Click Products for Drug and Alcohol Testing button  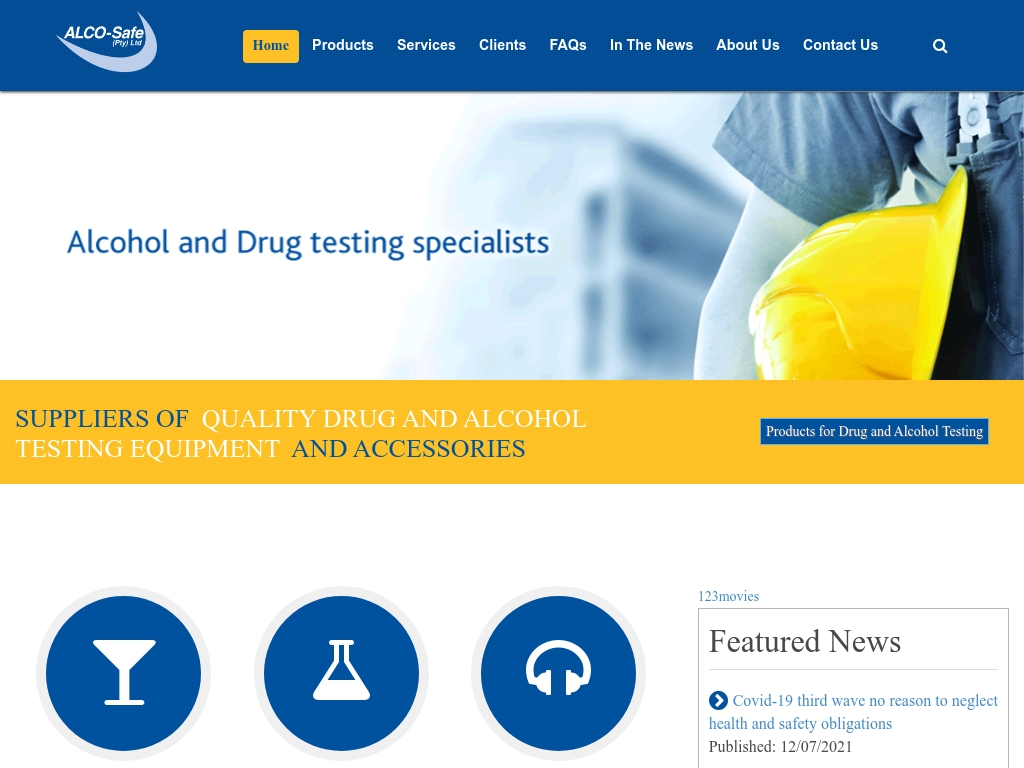874,431
